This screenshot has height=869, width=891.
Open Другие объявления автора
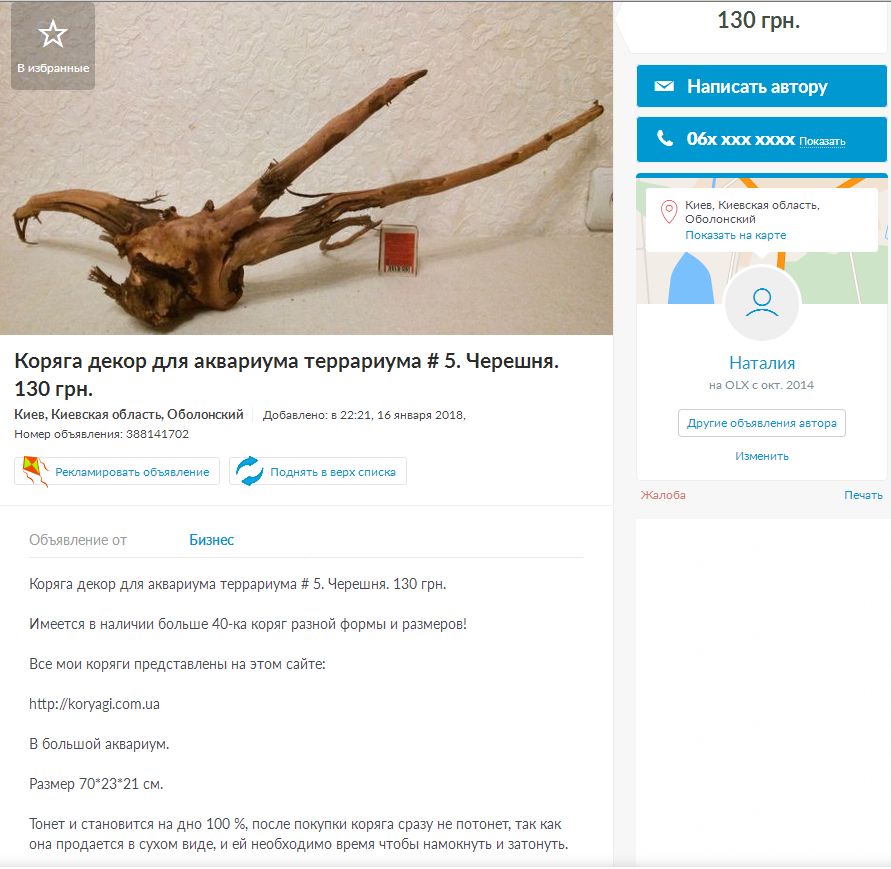click(761, 423)
